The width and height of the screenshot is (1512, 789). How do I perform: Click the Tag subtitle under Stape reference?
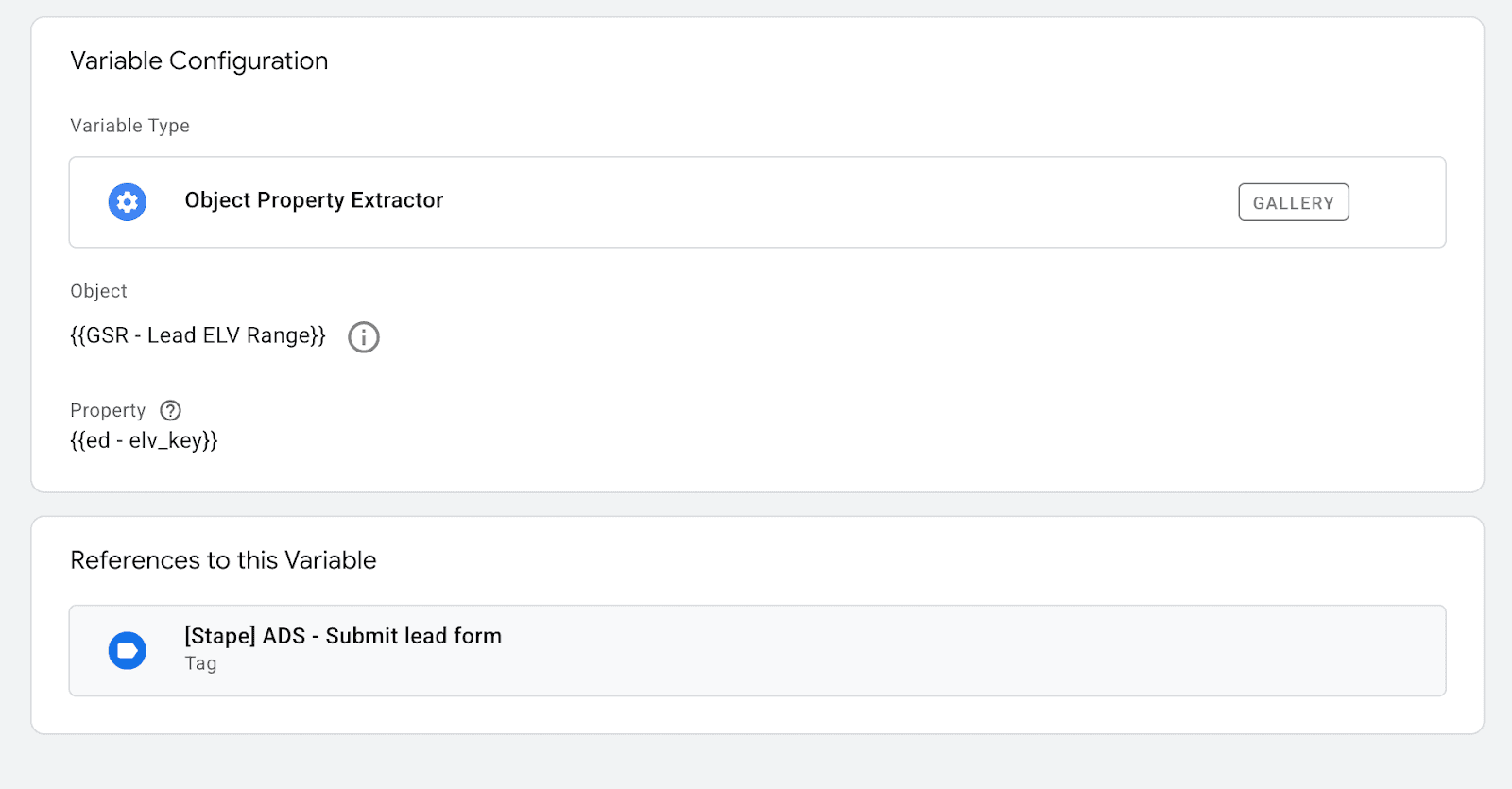[200, 663]
